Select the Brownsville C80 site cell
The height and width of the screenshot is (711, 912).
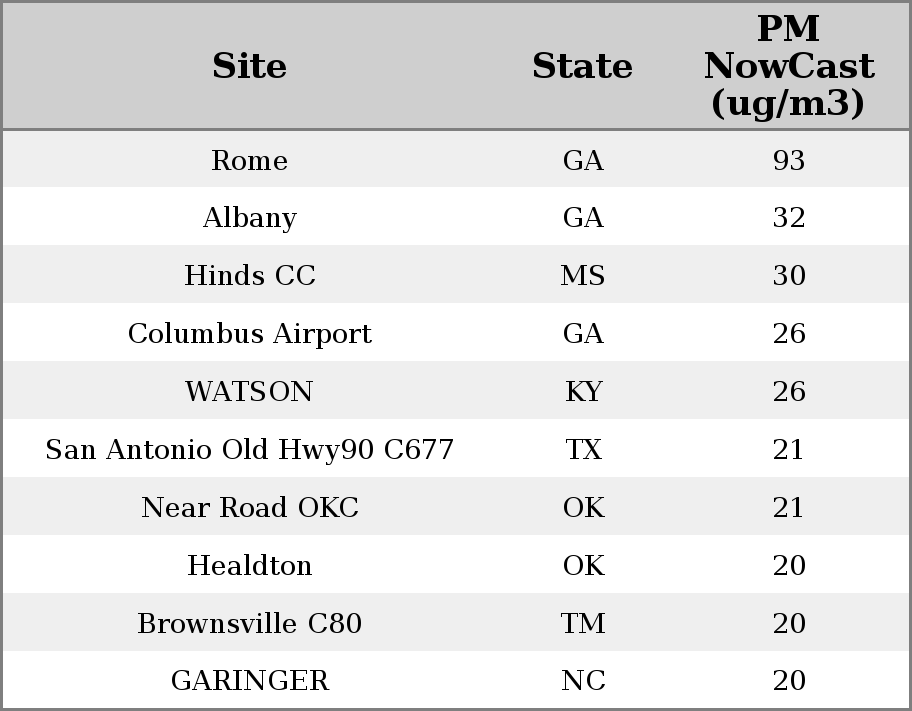click(250, 624)
